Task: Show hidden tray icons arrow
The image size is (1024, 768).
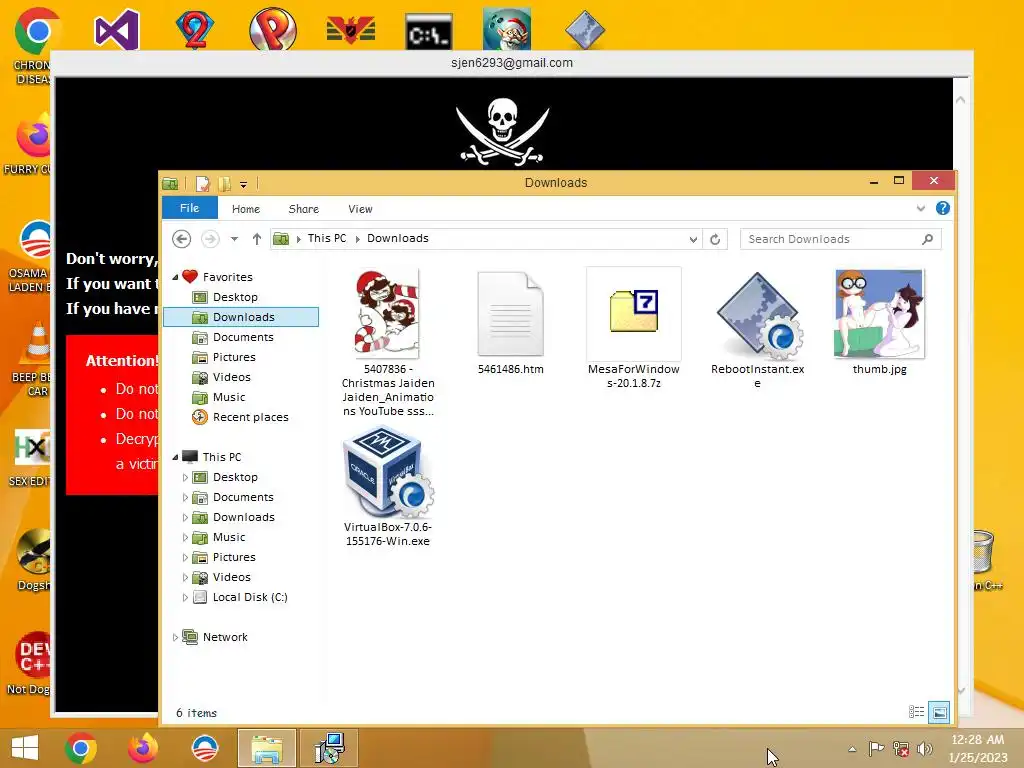Action: [x=852, y=749]
